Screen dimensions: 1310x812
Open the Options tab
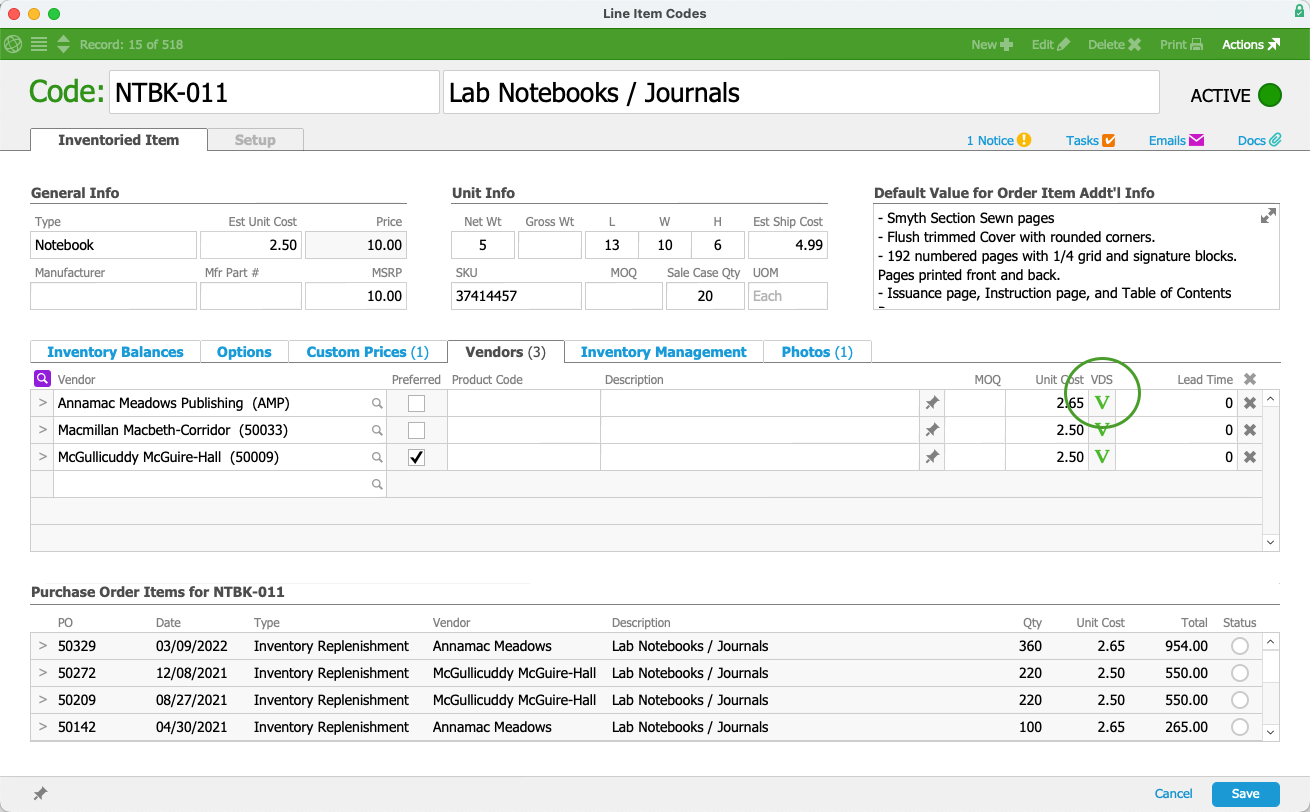click(244, 352)
